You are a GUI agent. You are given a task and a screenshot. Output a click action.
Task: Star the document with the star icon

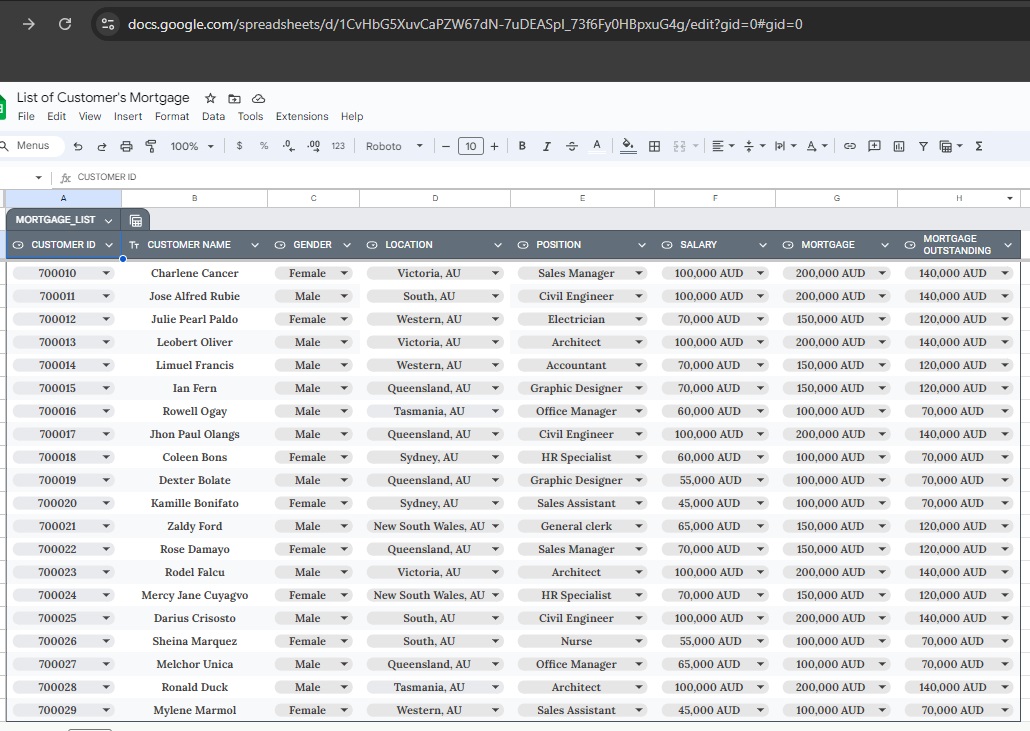click(210, 98)
